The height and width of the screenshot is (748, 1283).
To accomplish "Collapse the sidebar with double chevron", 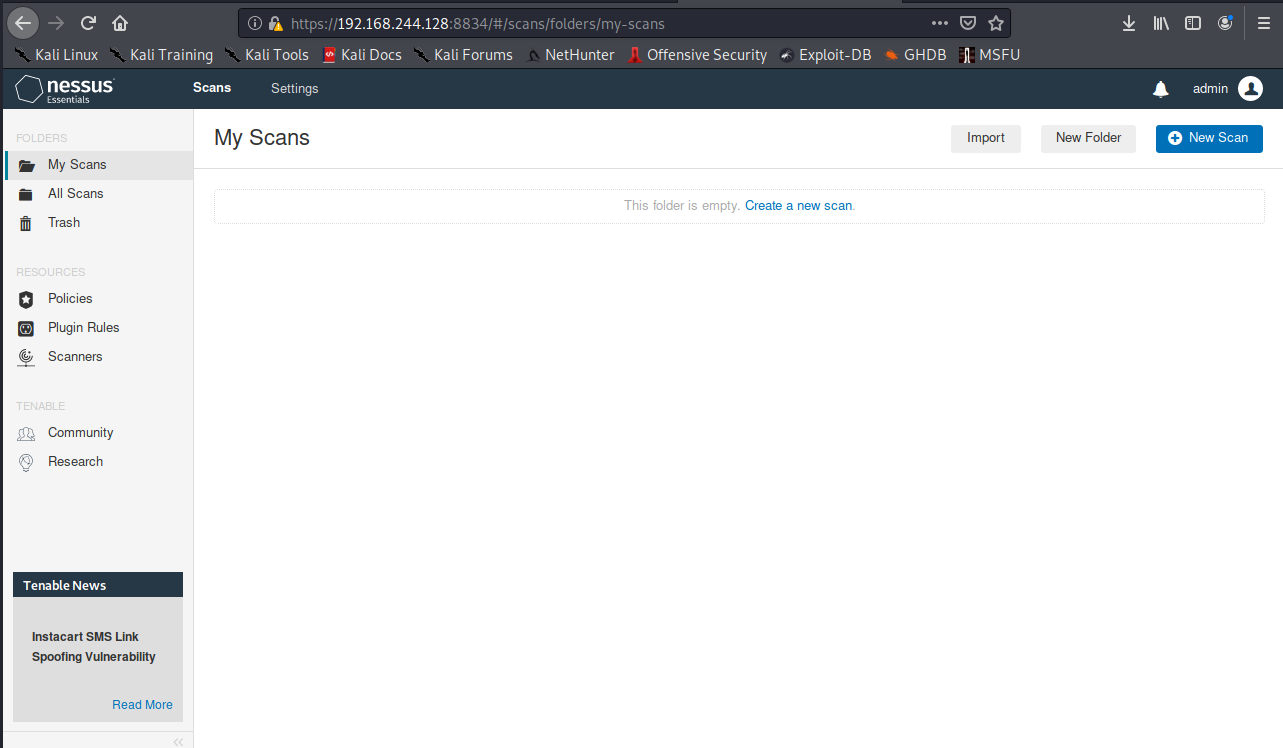I will pos(178,742).
